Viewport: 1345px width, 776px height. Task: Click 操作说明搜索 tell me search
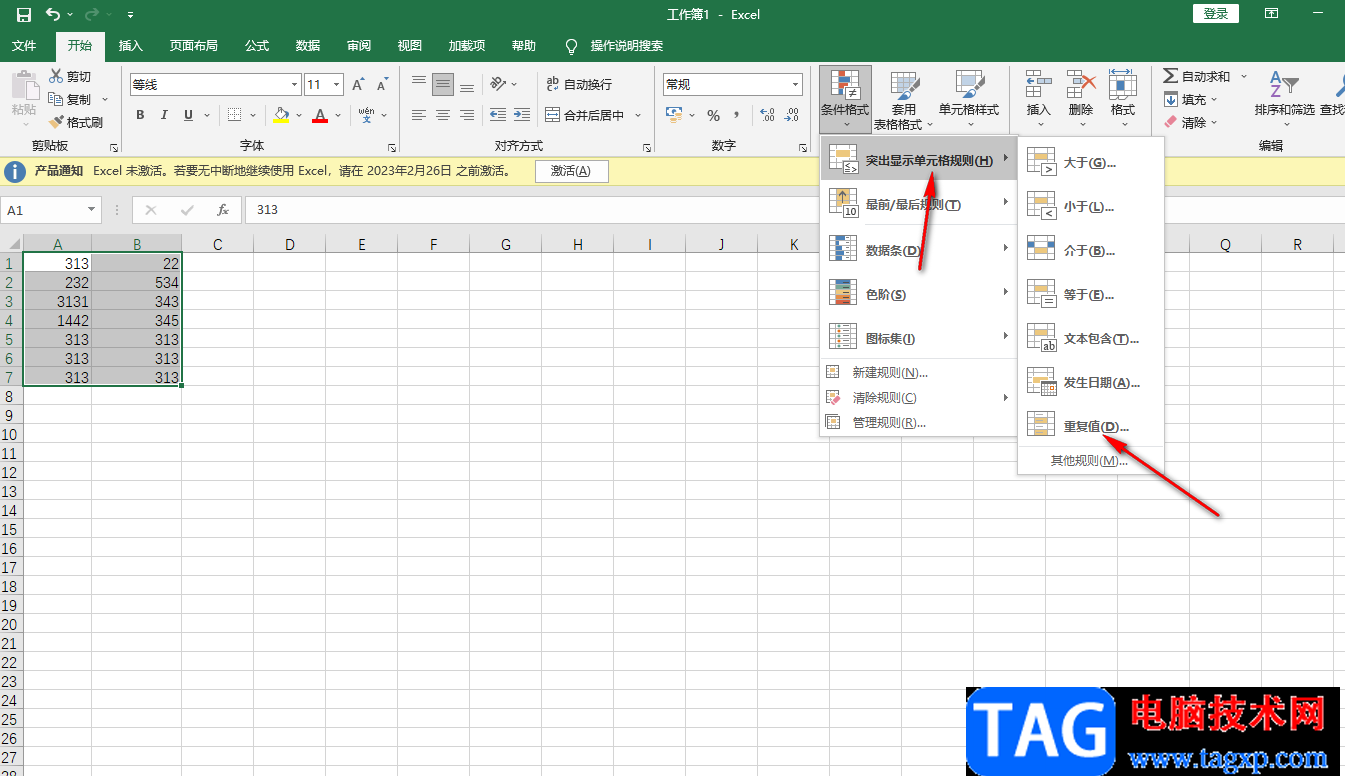(615, 46)
